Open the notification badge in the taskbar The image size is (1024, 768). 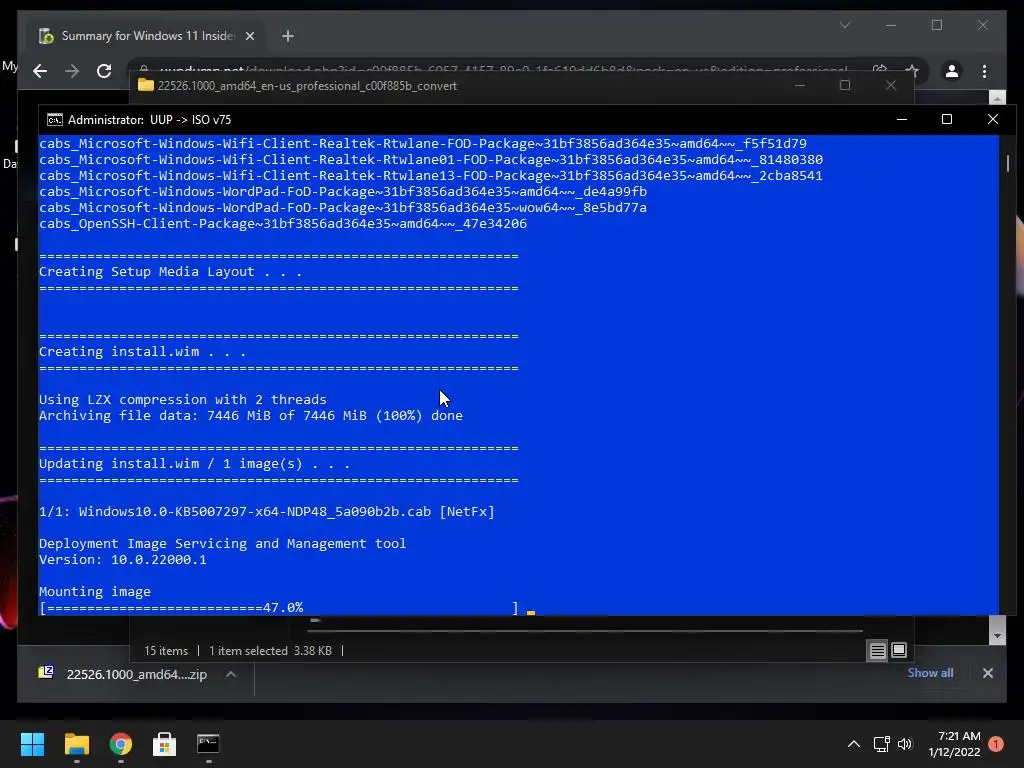(996, 744)
